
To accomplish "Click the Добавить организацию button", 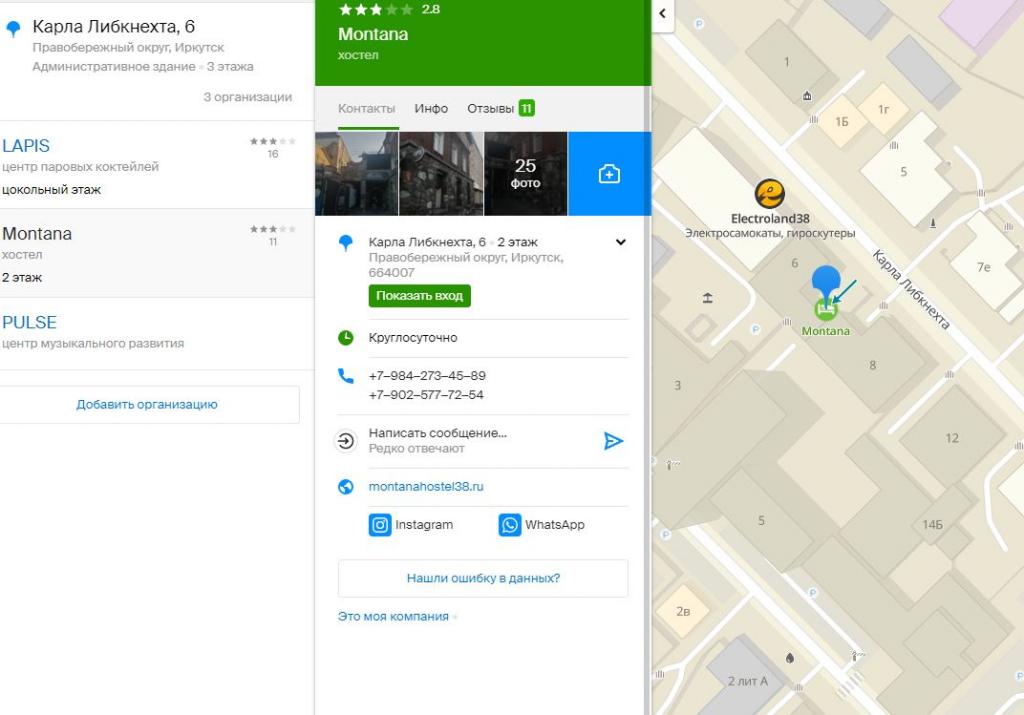I will tap(147, 405).
